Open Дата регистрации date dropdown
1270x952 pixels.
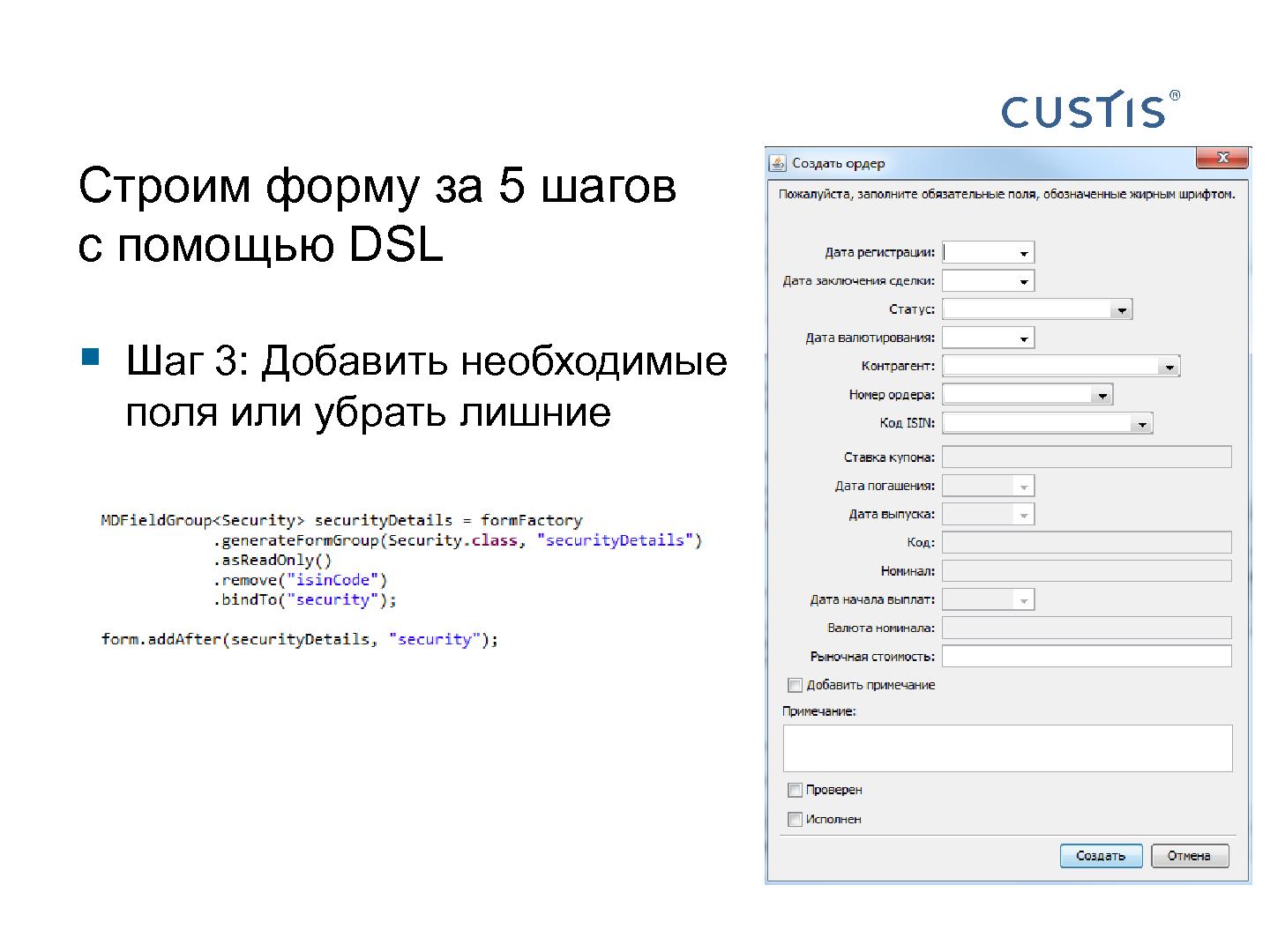1023,253
